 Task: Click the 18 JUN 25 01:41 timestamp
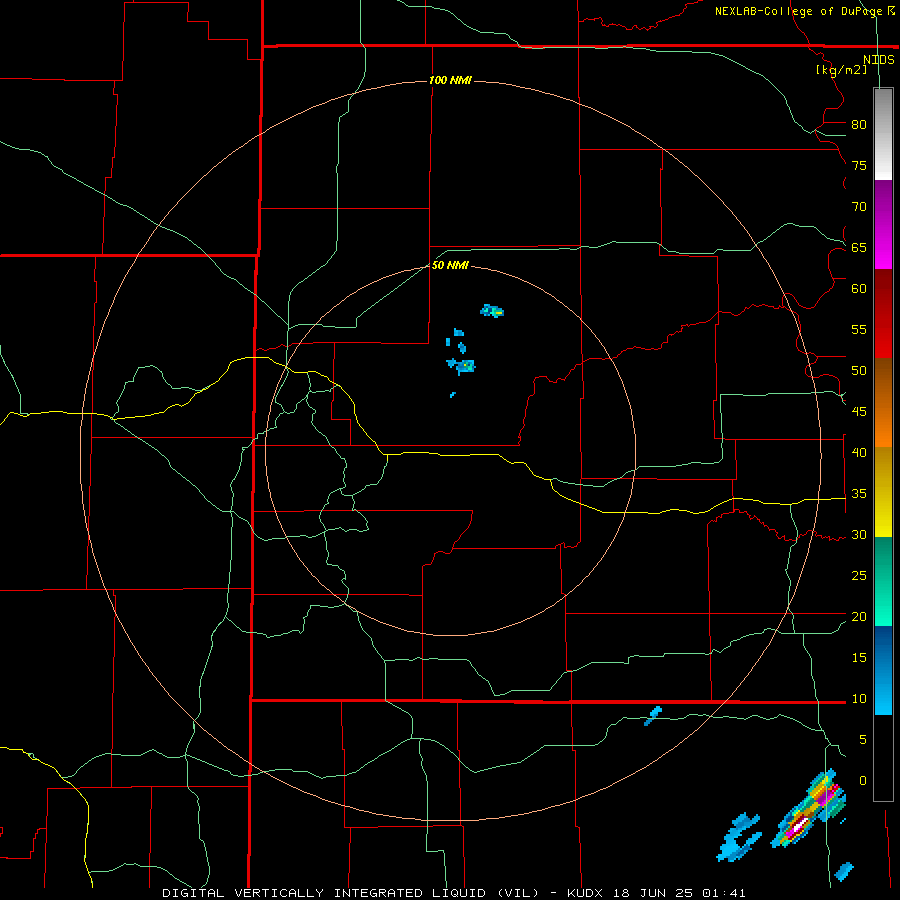click(x=681, y=893)
